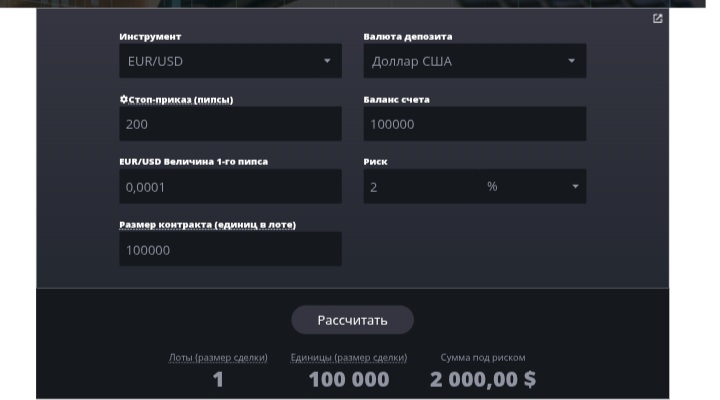Click Лоты (размер сделки) label
Screen dimensions: 720x400
coord(218,357)
